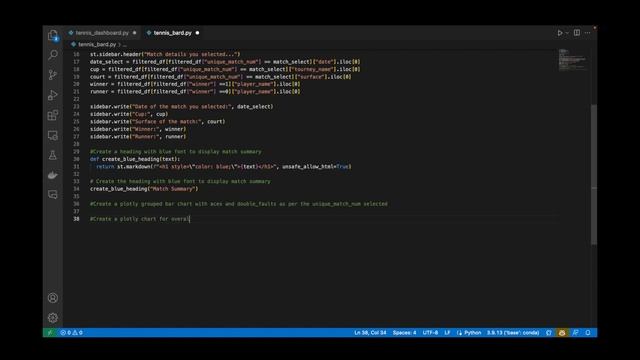Open the Docker whale view

click(x=53, y=175)
